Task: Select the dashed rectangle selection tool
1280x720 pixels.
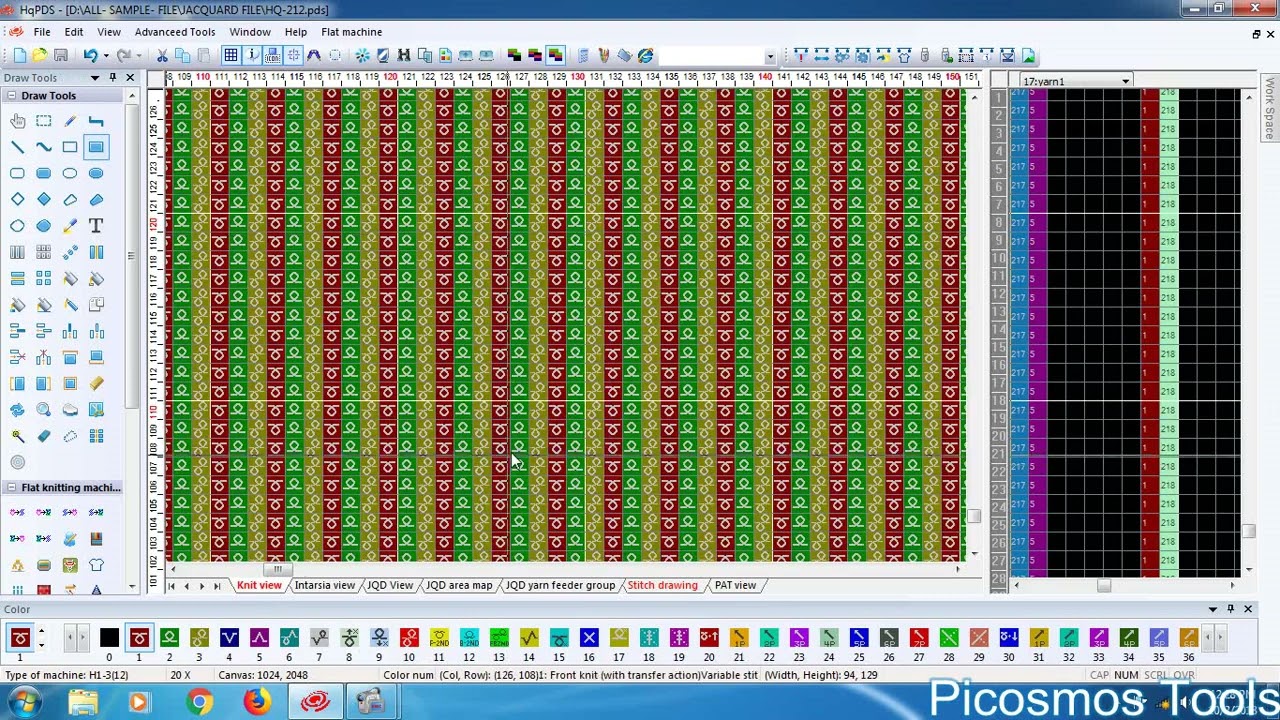Action: 44,121
